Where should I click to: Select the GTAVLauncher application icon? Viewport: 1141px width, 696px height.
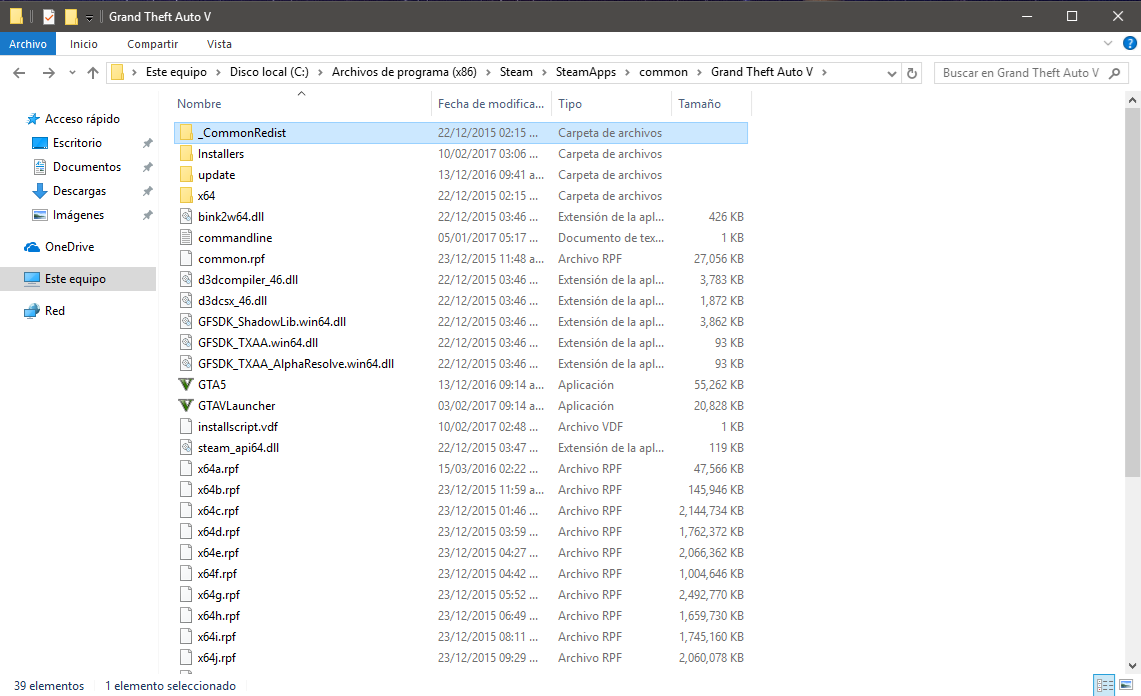point(186,406)
